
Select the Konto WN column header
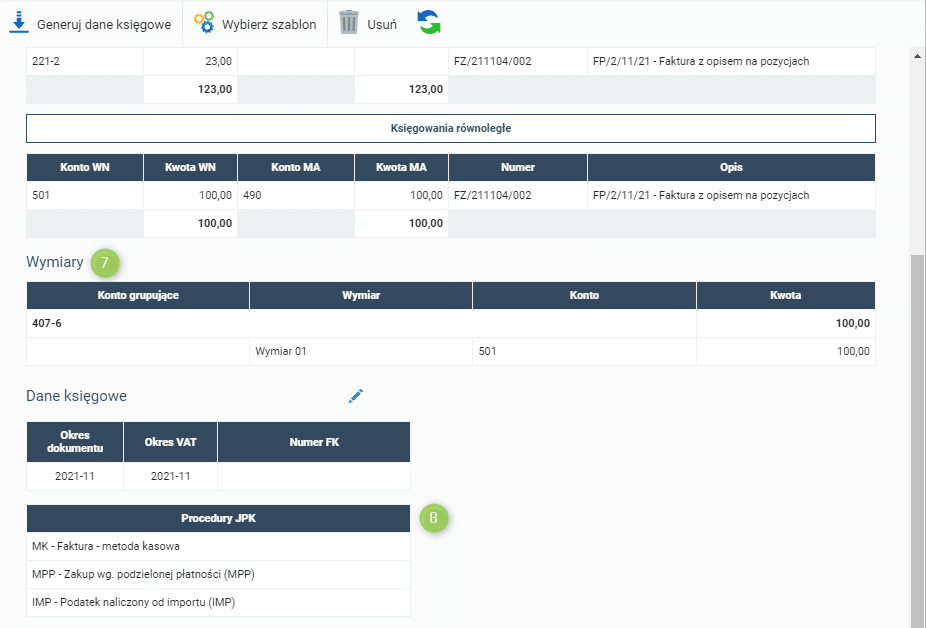(85, 167)
